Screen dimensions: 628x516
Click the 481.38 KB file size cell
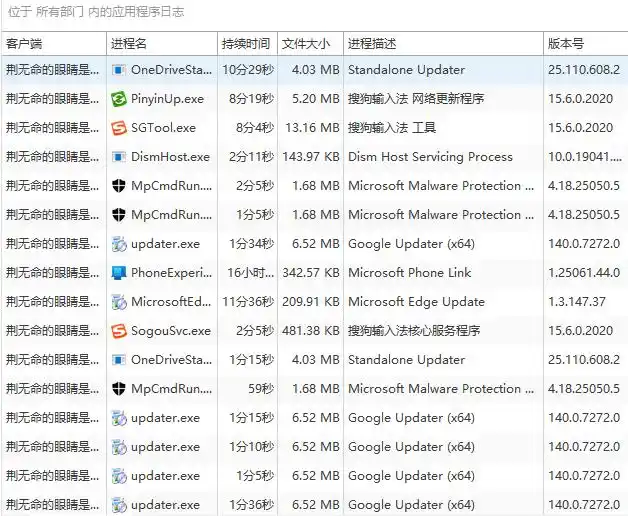[x=311, y=331]
